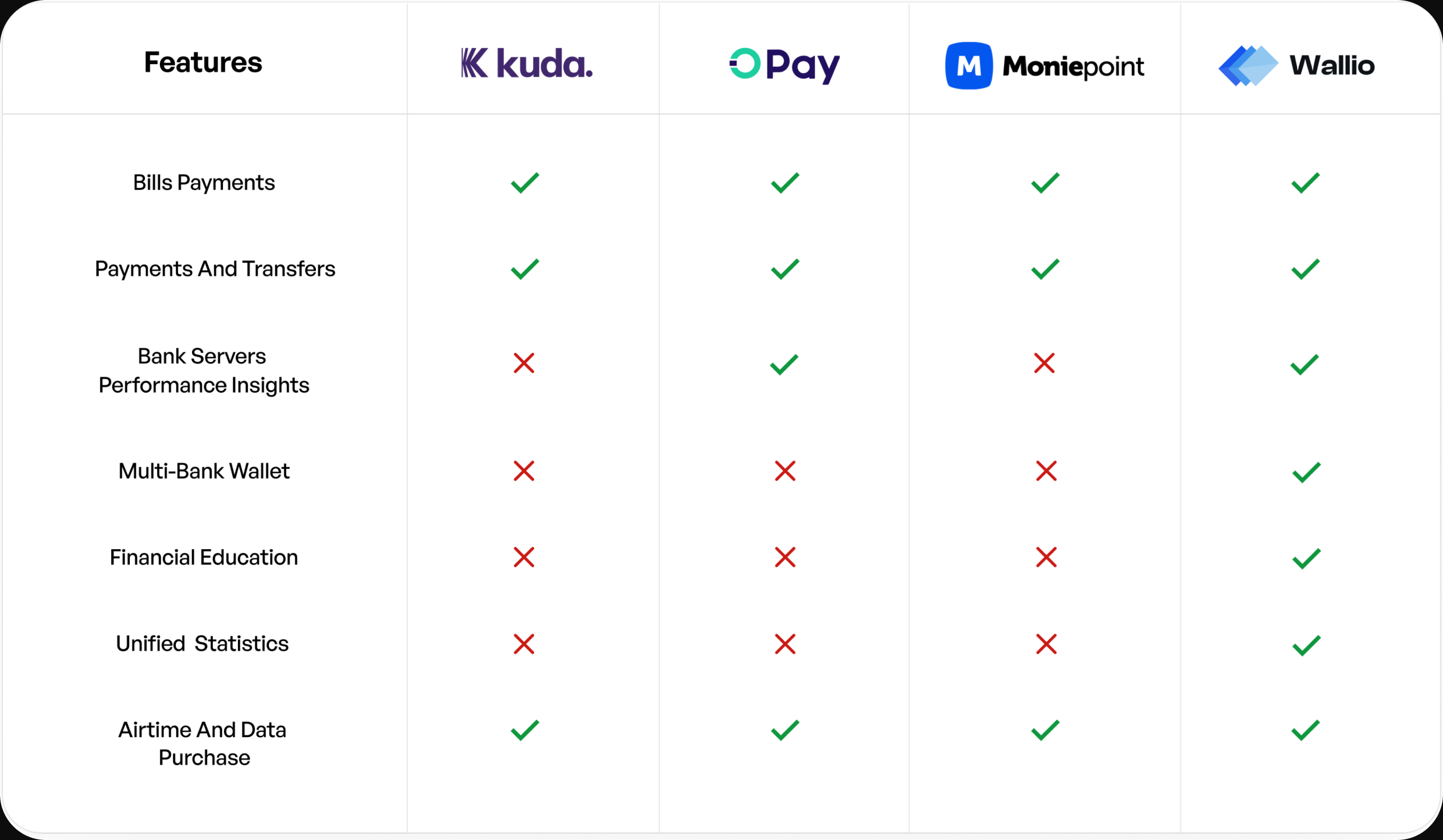Viewport: 1443px width, 840px height.
Task: Click the Payments And Transfers label
Action: [215, 269]
